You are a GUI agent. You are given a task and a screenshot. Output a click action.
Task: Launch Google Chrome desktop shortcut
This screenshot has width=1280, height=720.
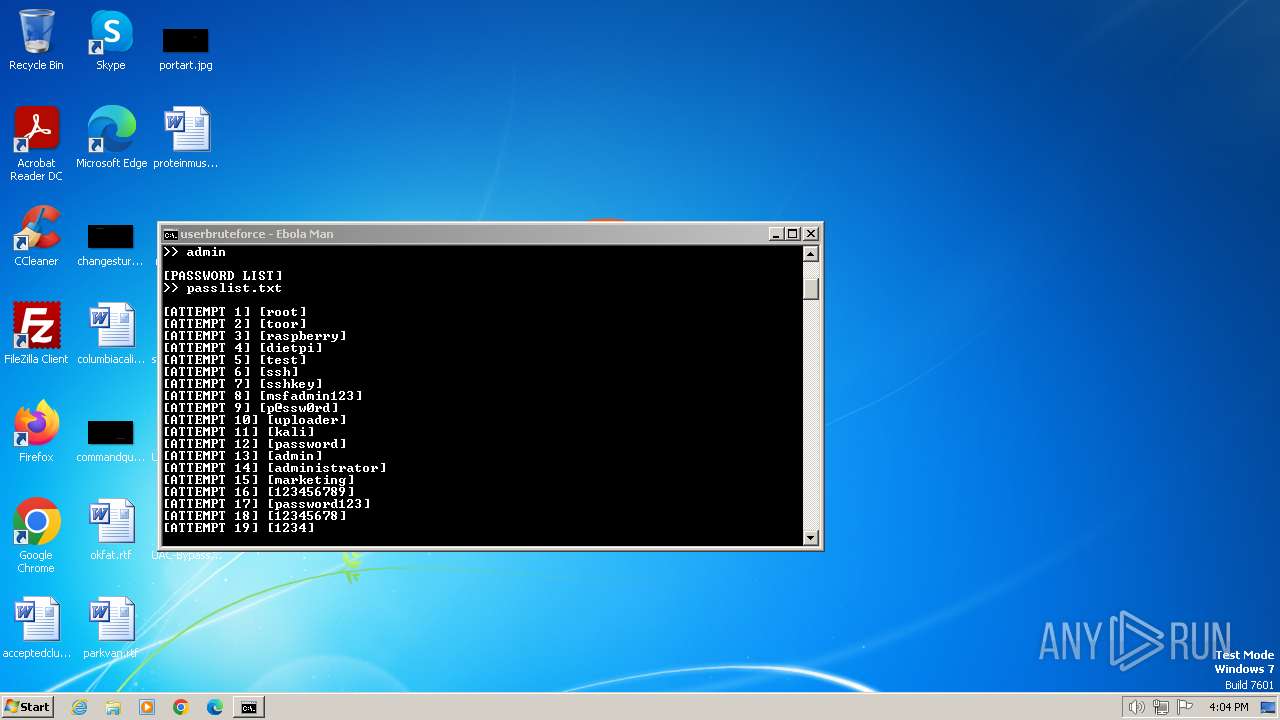click(x=36, y=536)
